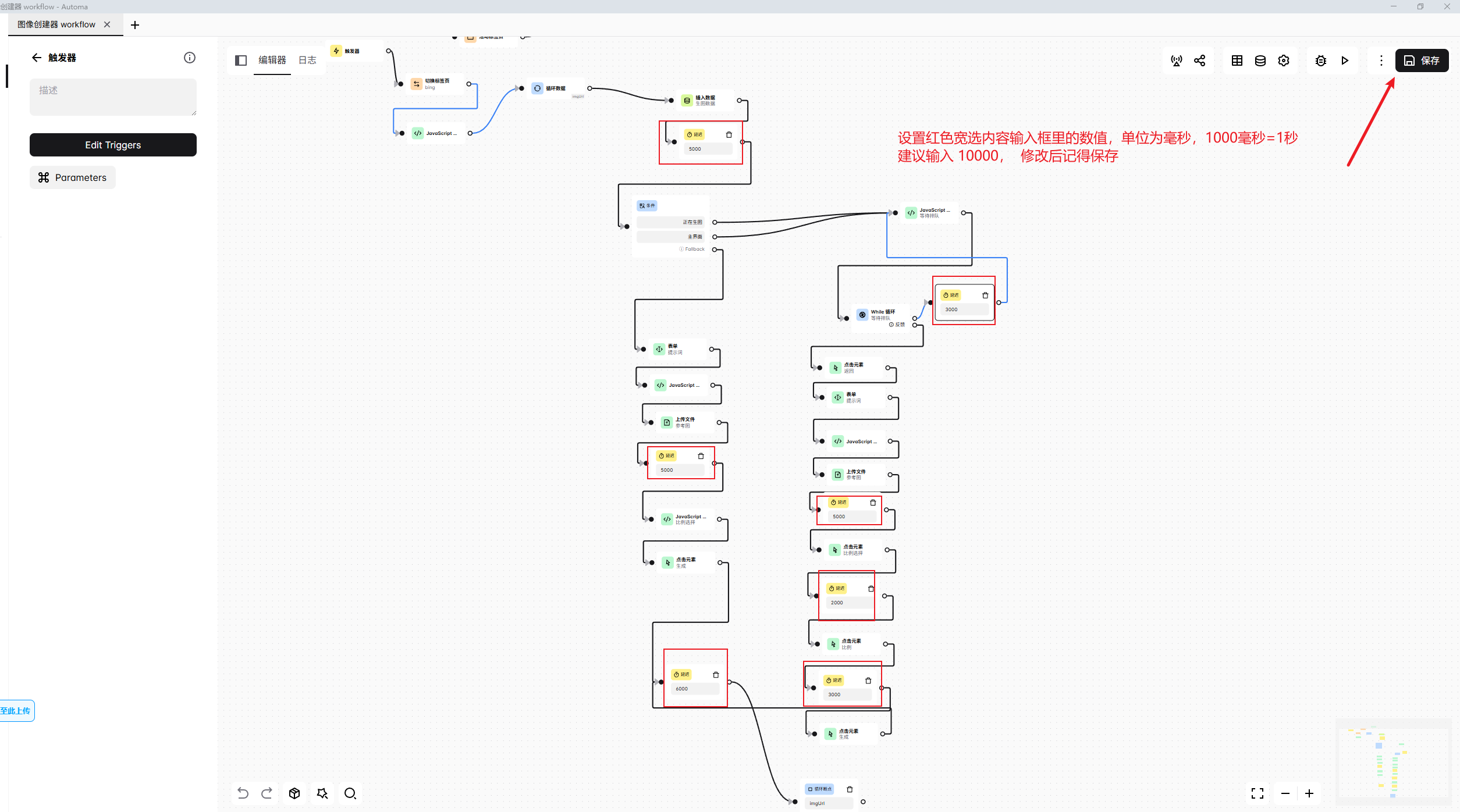This screenshot has width=1460, height=812.
Task: Open workflow settings gear icon
Action: click(x=1284, y=60)
